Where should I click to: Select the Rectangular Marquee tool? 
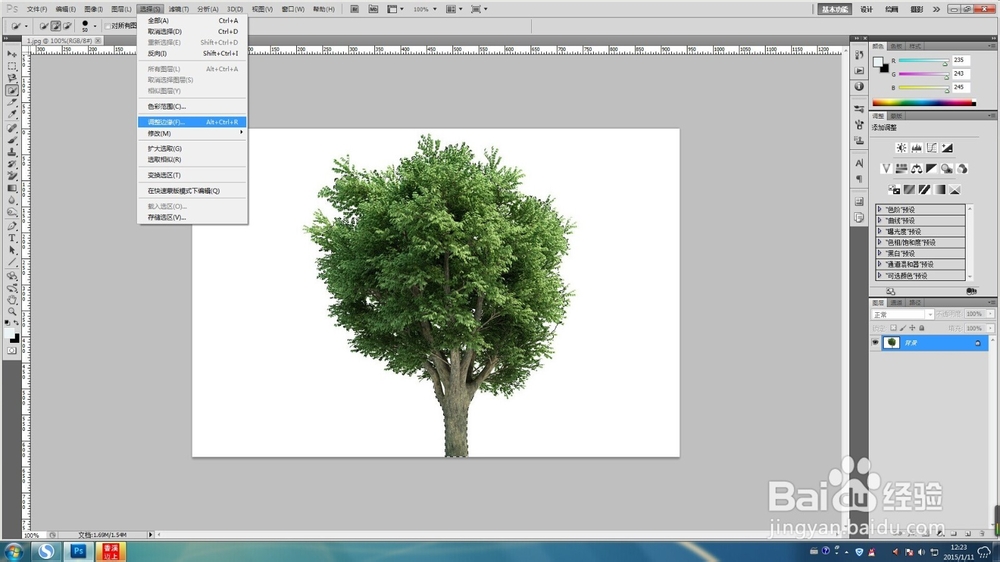12,66
